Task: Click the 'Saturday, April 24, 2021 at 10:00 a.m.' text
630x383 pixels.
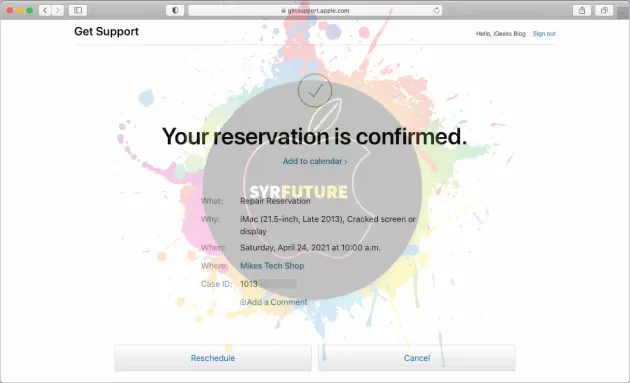Action: coord(310,248)
